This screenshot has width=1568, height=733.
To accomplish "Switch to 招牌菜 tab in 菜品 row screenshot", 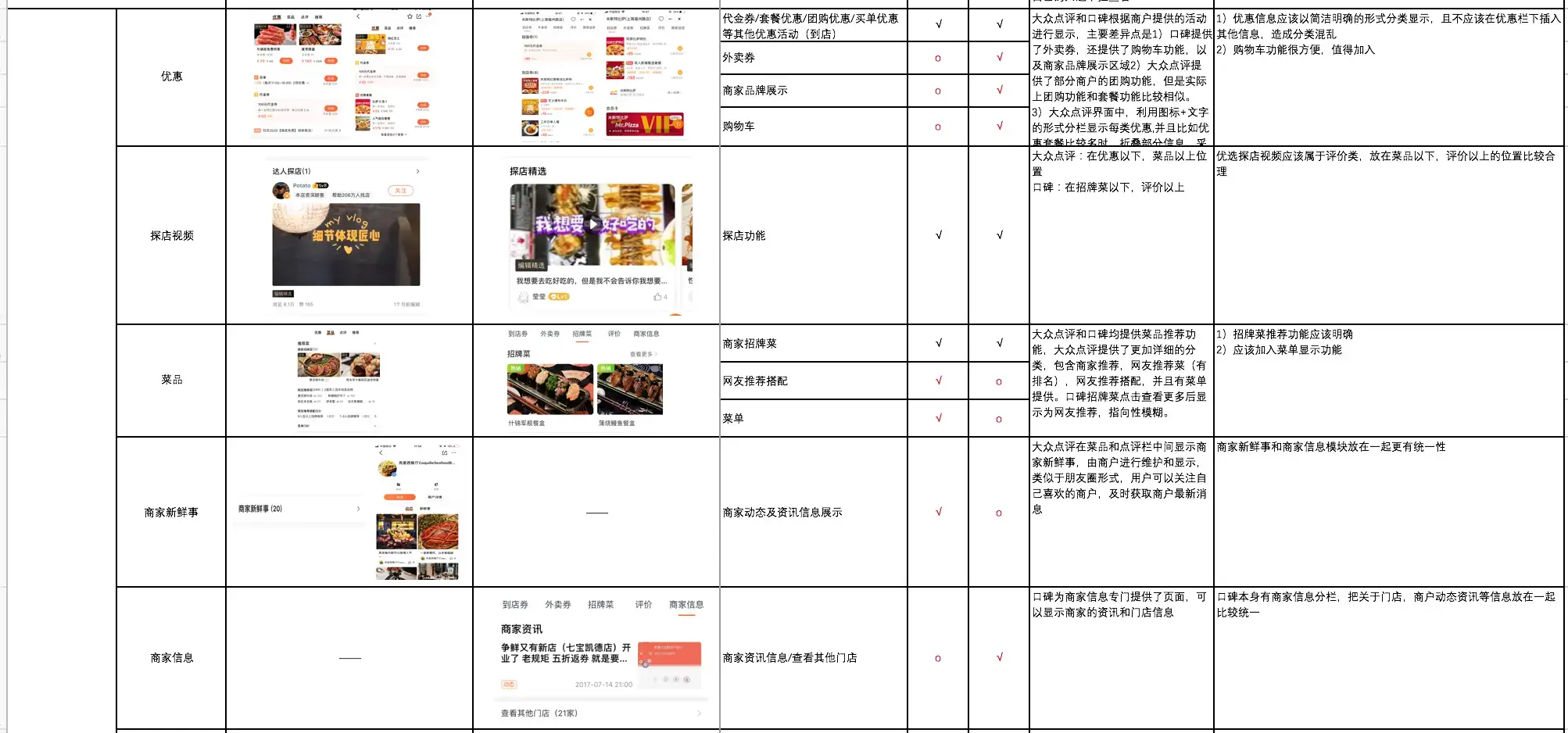I will click(x=582, y=334).
